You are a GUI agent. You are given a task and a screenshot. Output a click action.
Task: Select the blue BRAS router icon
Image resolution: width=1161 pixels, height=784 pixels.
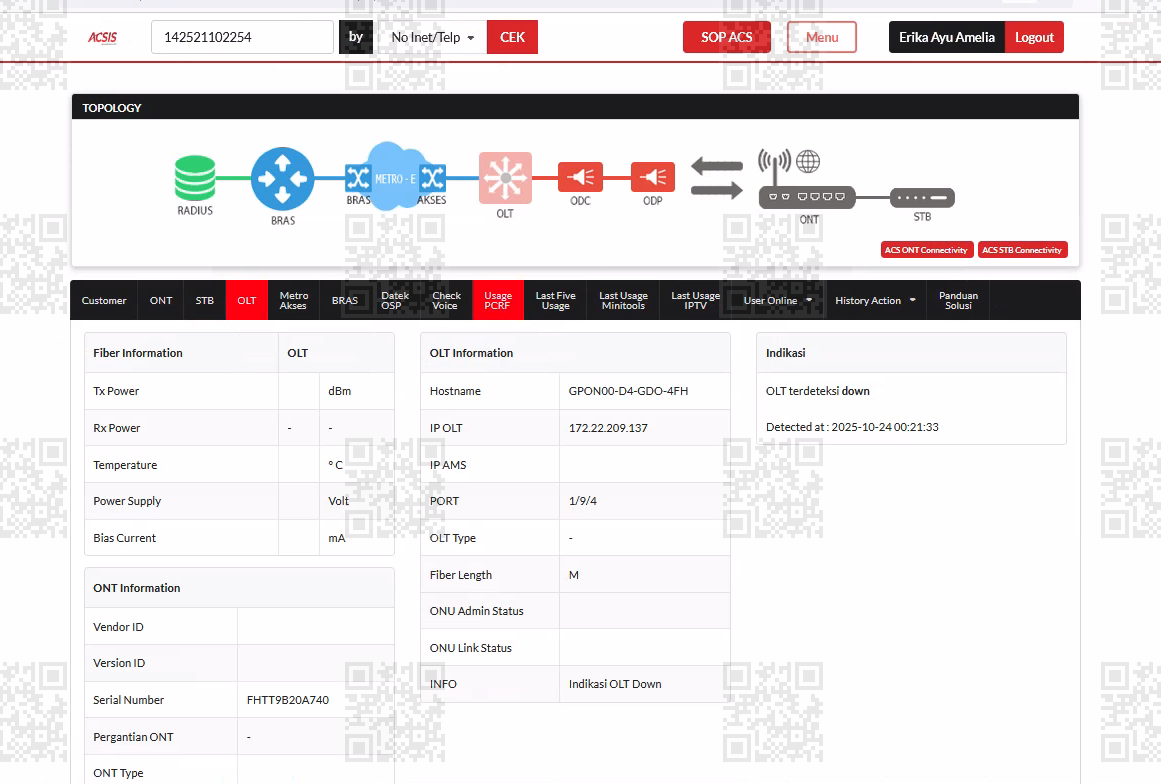282,178
